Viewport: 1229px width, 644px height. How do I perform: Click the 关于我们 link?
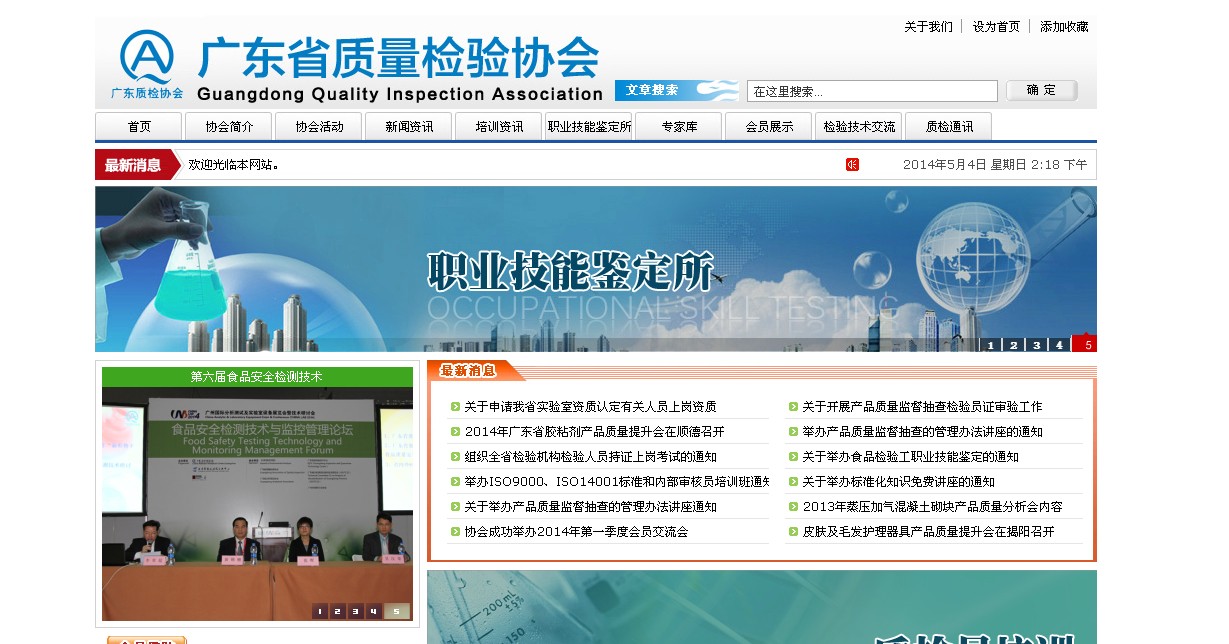pyautogui.click(x=928, y=27)
